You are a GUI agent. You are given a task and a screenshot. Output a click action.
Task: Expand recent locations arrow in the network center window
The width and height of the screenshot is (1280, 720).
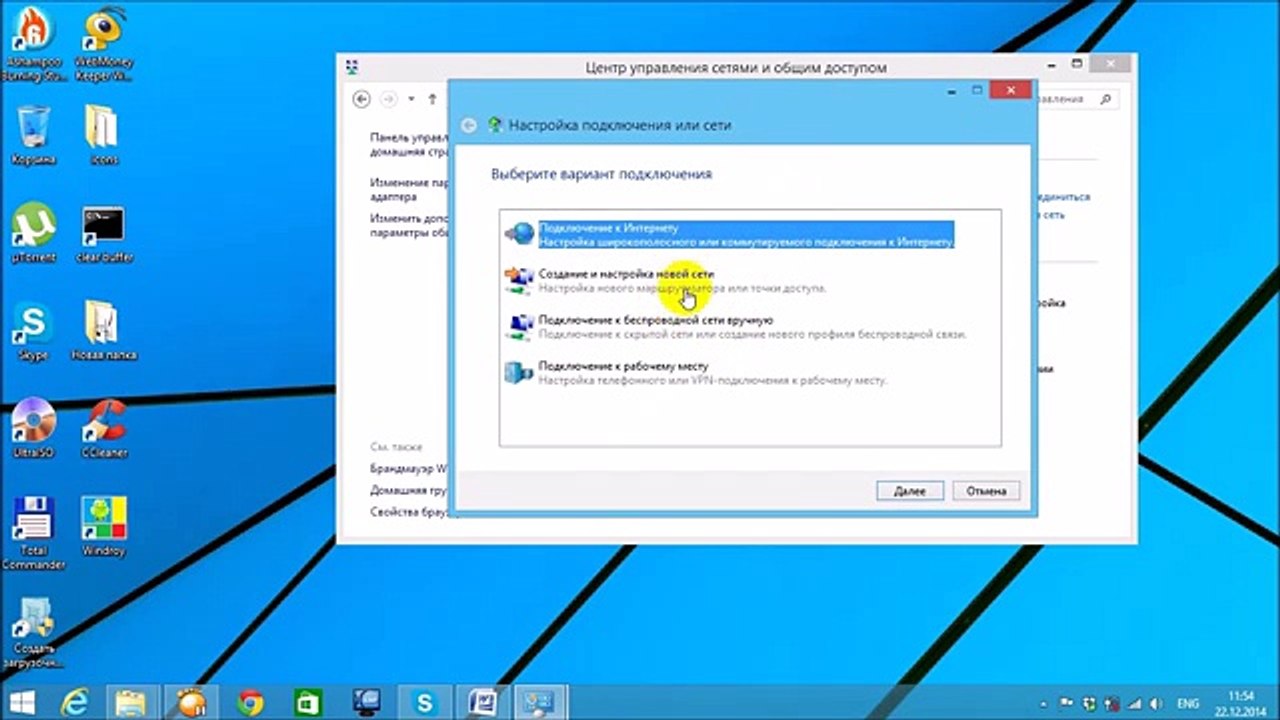pyautogui.click(x=411, y=99)
